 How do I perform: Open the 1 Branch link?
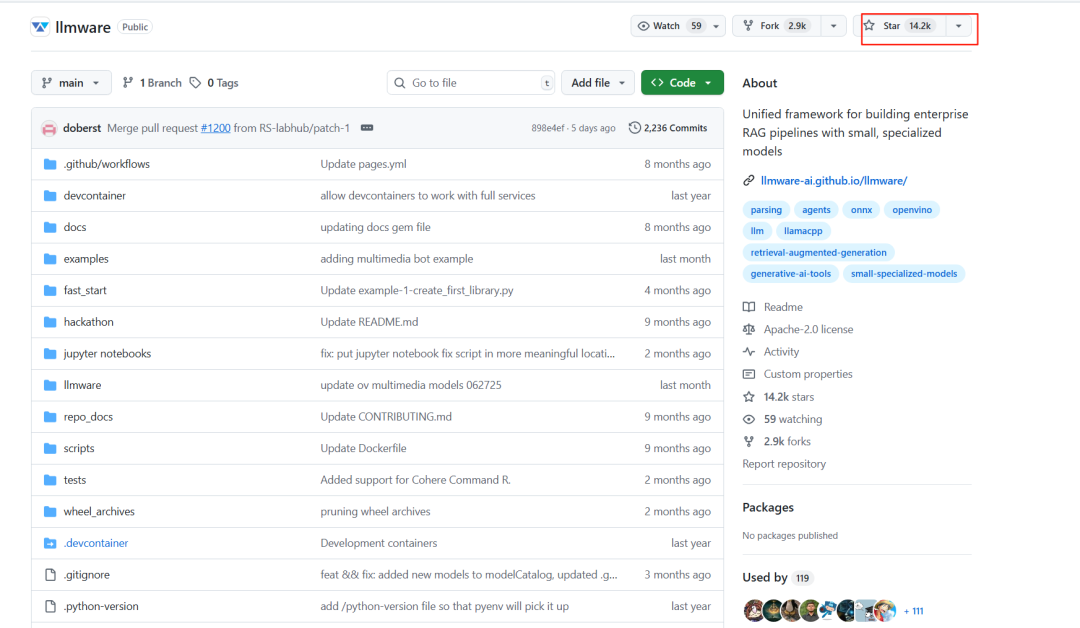coord(152,83)
